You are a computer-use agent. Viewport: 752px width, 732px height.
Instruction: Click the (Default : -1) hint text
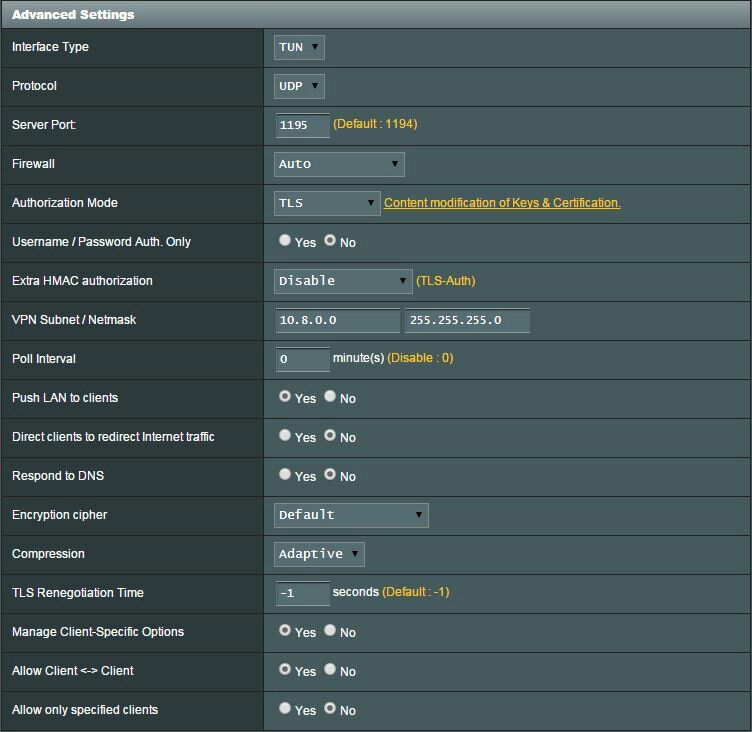click(416, 592)
